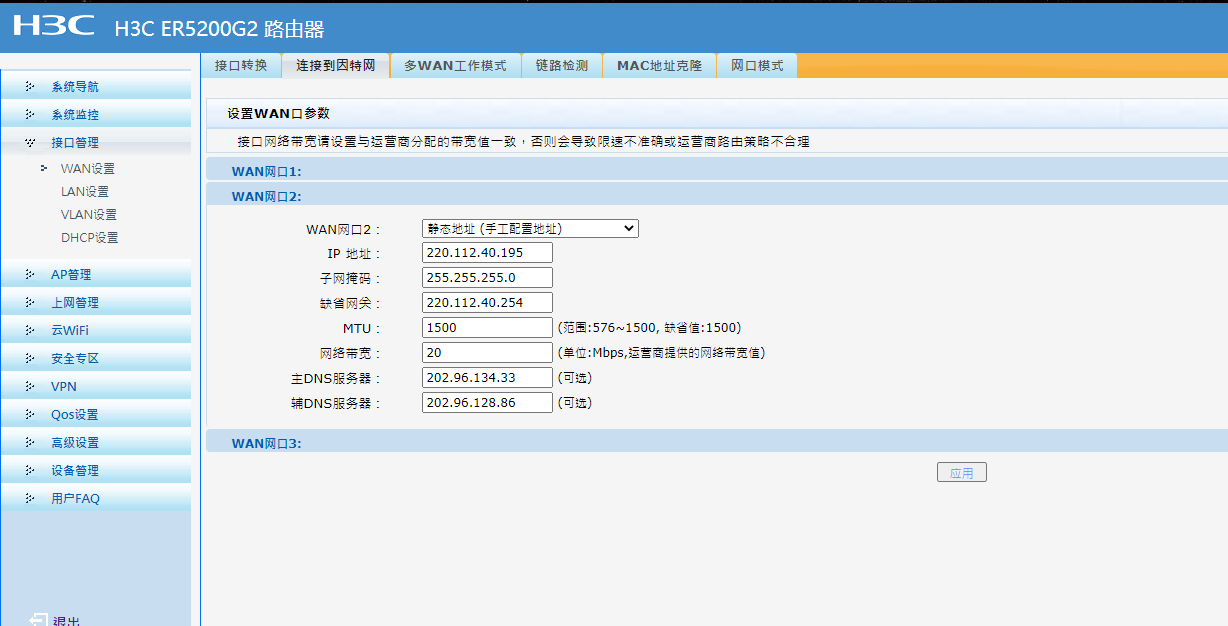Image resolution: width=1228 pixels, height=626 pixels.
Task: Expand the AP管理 menu
Action: point(96,275)
